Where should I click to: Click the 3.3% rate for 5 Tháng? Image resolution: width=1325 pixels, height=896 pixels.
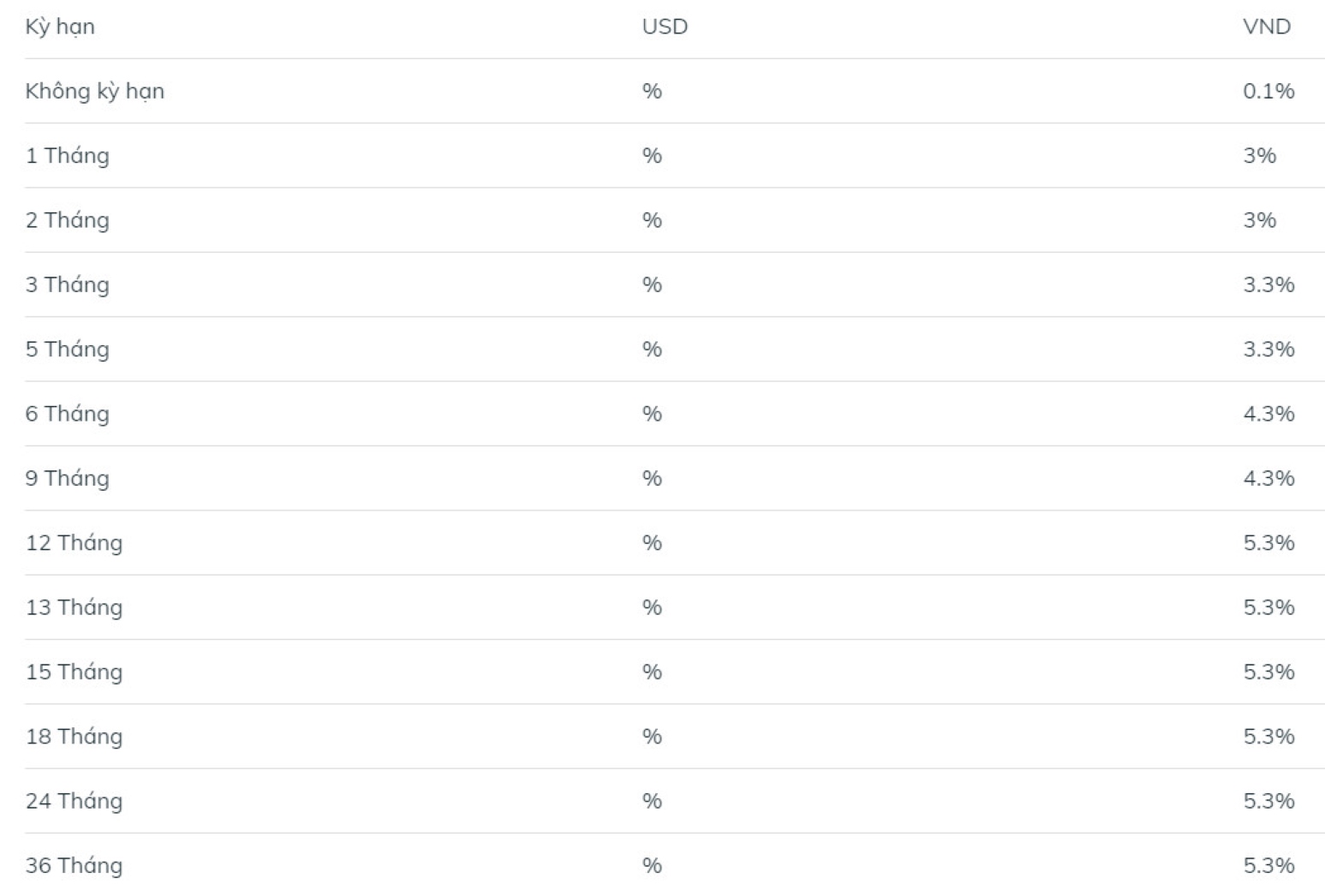point(1268,349)
